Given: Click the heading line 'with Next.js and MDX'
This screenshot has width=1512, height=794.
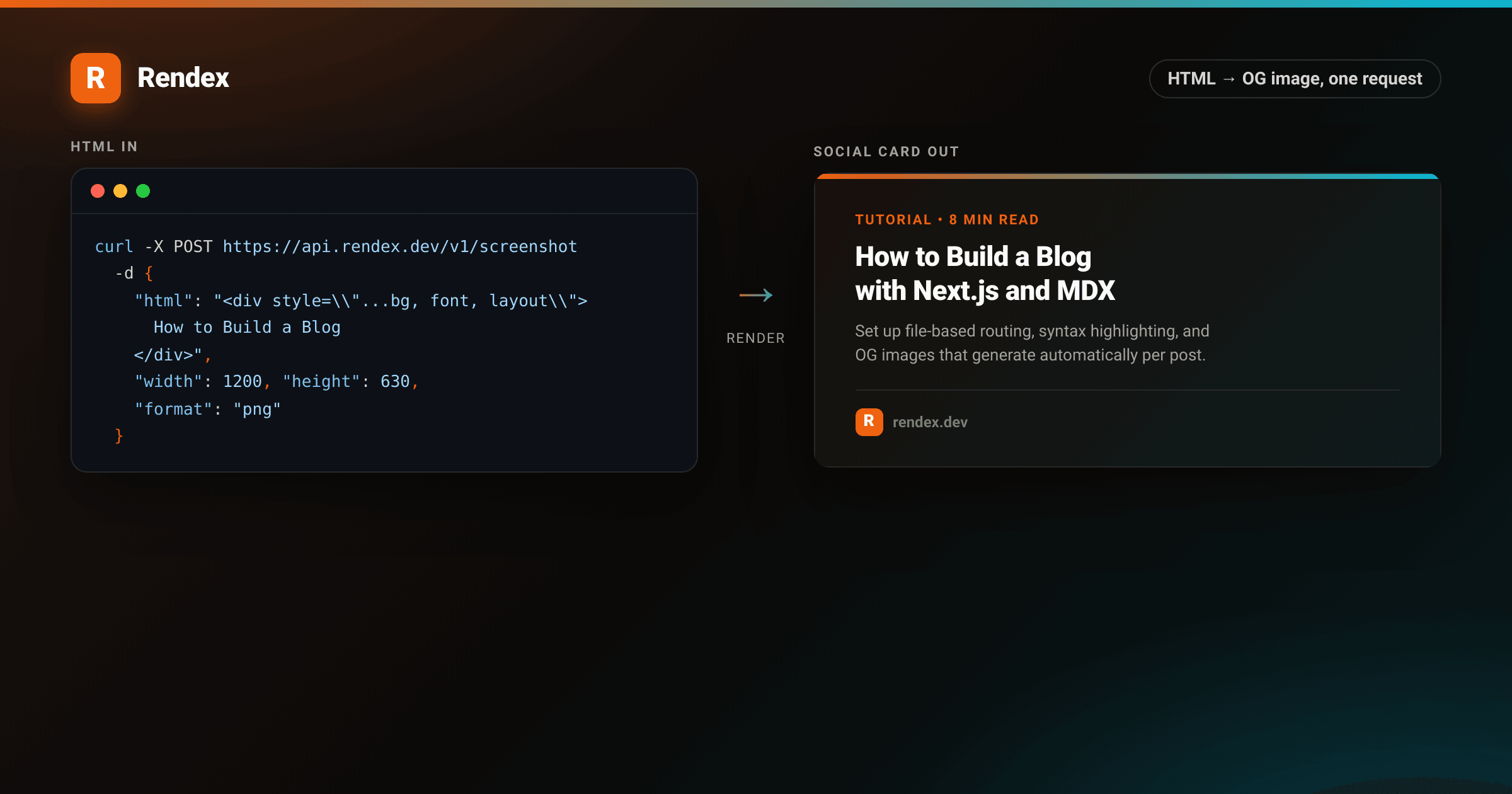Looking at the screenshot, I should (985, 291).
